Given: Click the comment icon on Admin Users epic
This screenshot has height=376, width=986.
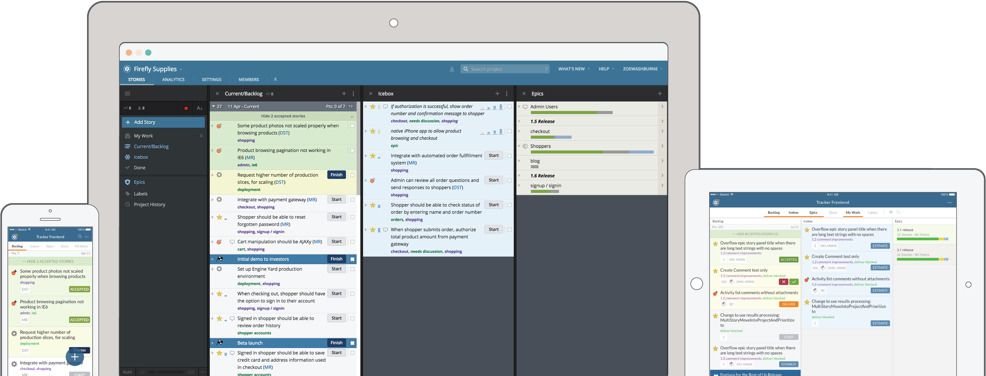Looking at the screenshot, I should click(x=525, y=107).
